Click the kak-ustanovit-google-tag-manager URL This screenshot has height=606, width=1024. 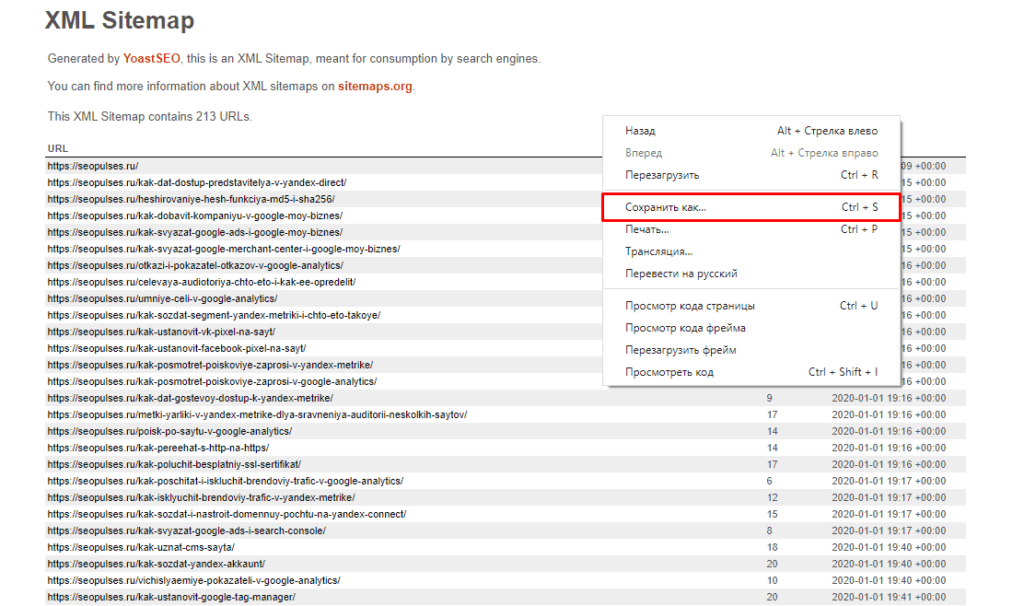[171, 597]
